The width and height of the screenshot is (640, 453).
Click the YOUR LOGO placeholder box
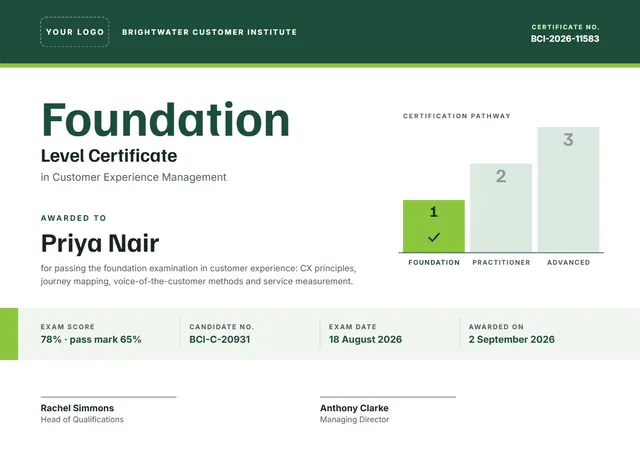click(x=75, y=32)
